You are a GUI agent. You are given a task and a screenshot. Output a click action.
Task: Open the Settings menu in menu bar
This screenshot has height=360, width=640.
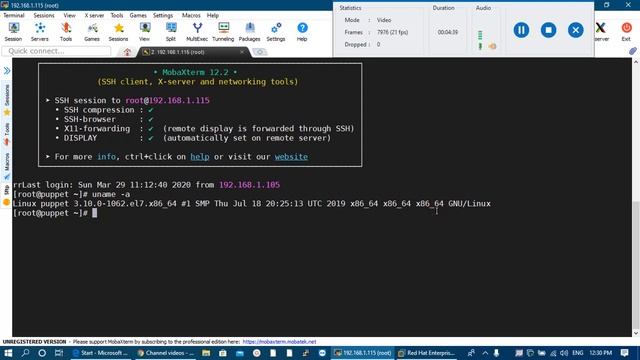(163, 15)
